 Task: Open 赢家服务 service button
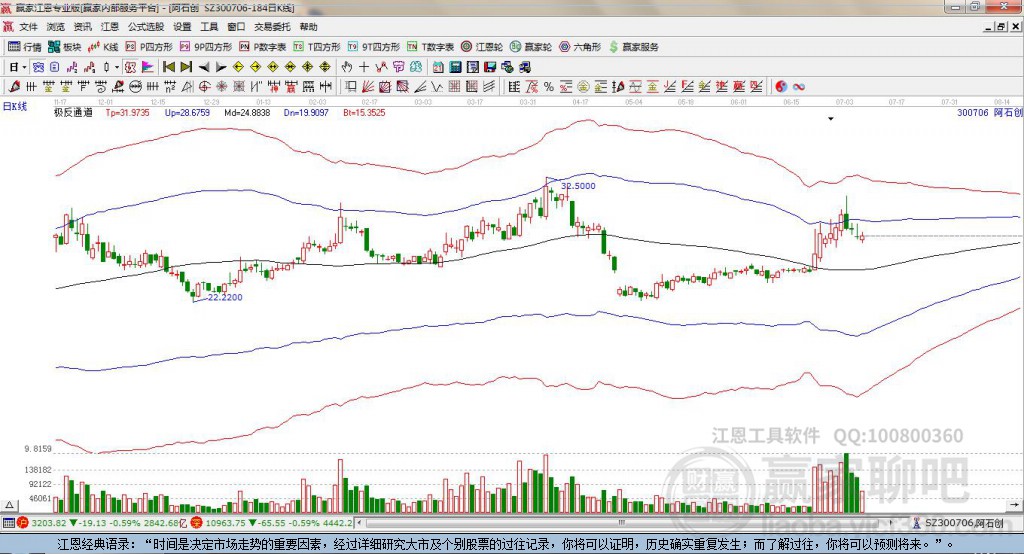633,47
